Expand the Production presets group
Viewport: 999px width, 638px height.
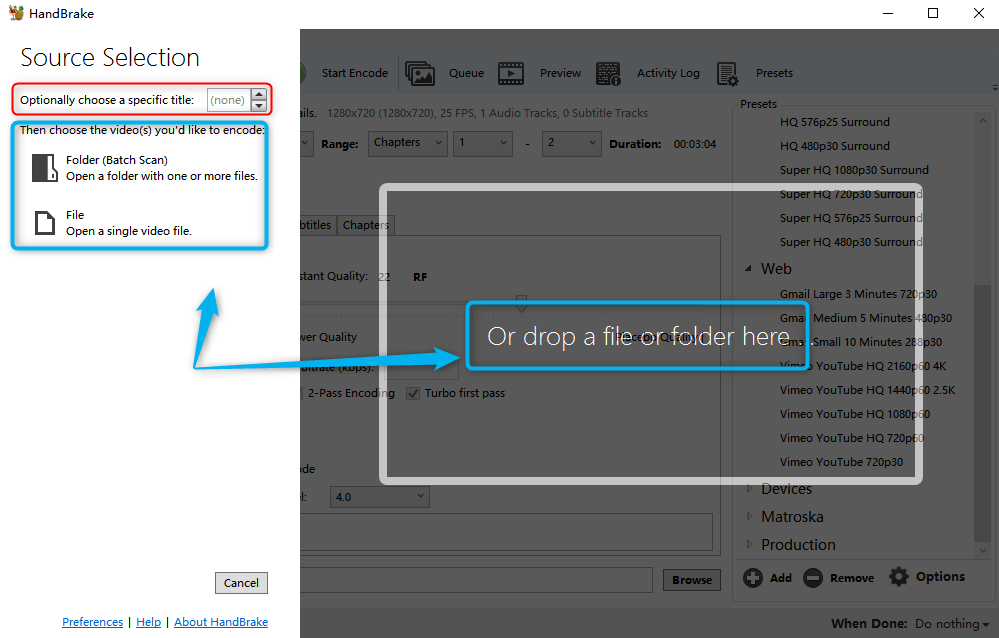(749, 544)
